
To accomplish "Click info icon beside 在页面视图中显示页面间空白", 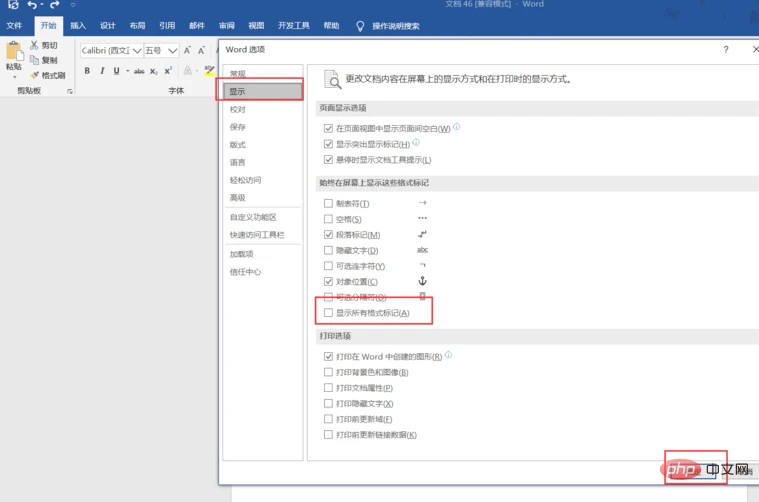I will (x=456, y=127).
